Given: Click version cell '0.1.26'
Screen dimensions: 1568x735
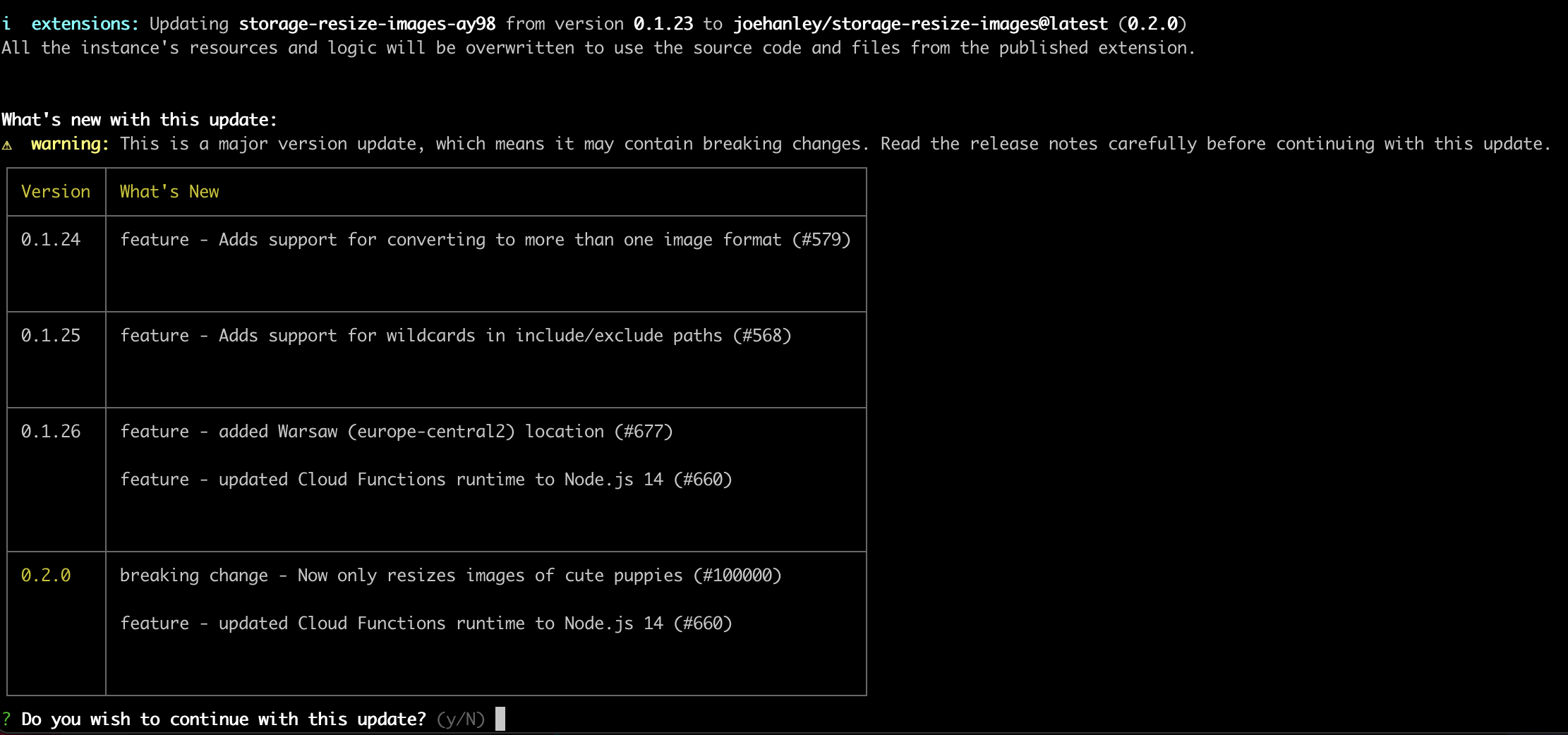Looking at the screenshot, I should point(51,432).
